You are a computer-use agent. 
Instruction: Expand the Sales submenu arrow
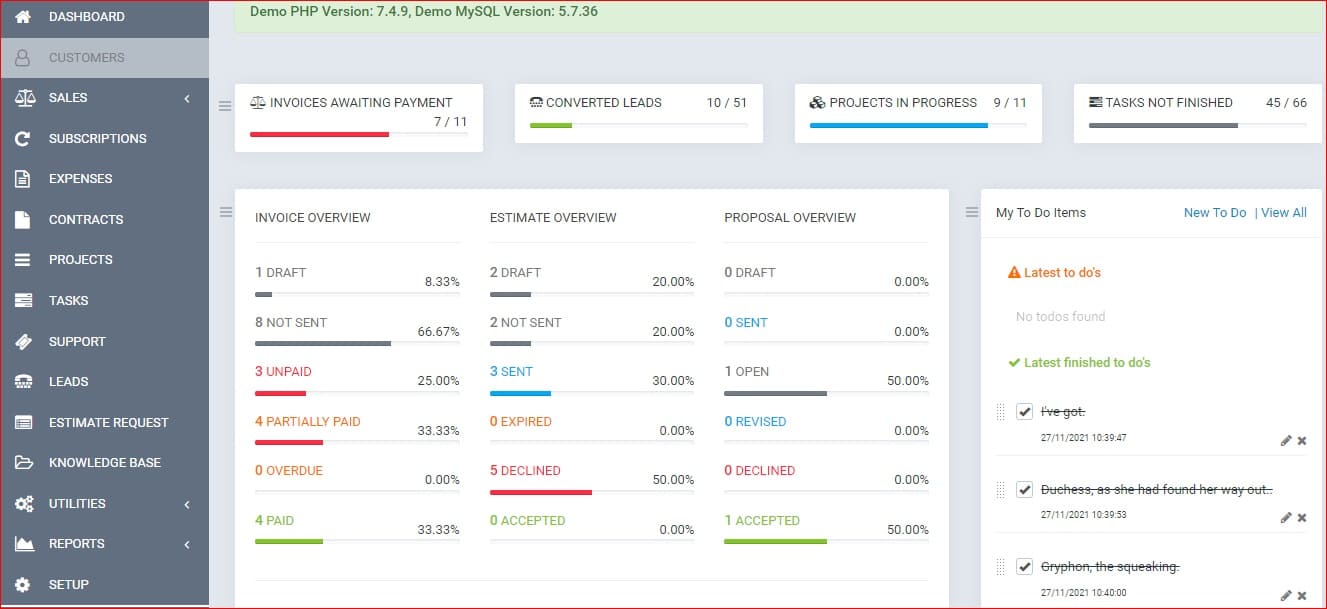pyautogui.click(x=187, y=98)
